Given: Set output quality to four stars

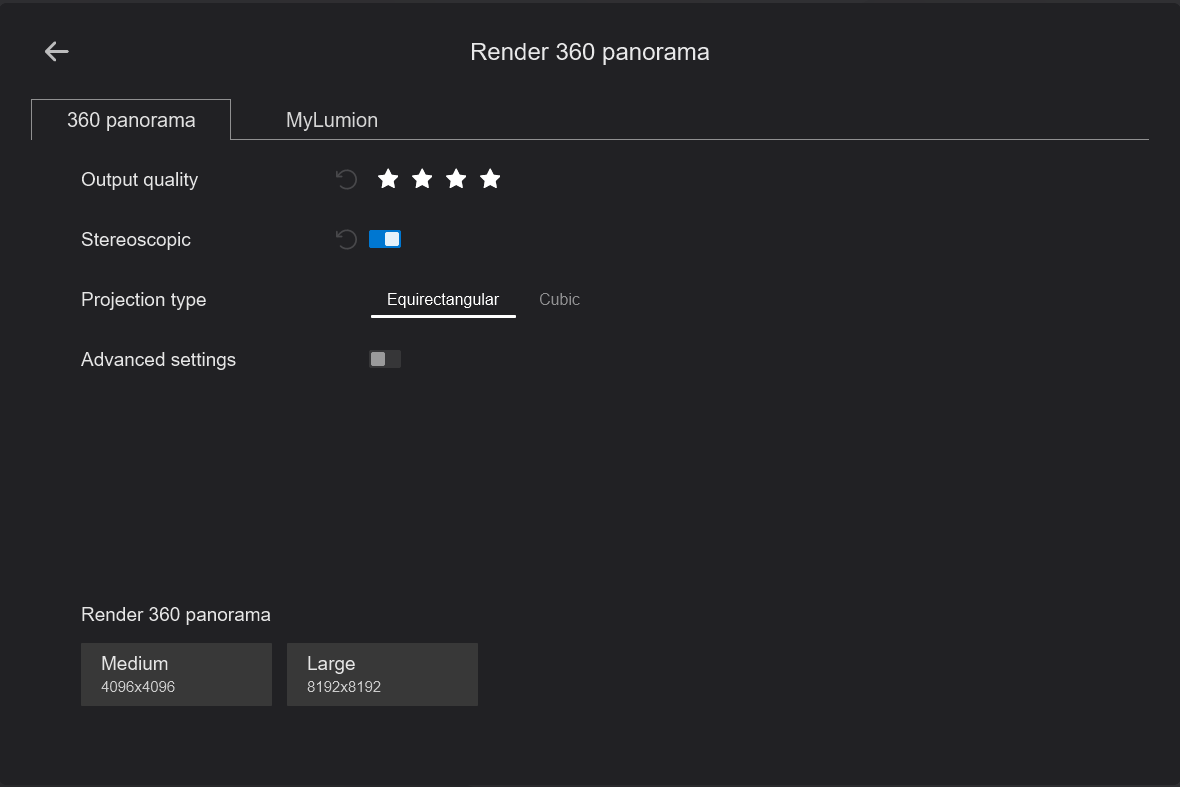Looking at the screenshot, I should pos(490,179).
